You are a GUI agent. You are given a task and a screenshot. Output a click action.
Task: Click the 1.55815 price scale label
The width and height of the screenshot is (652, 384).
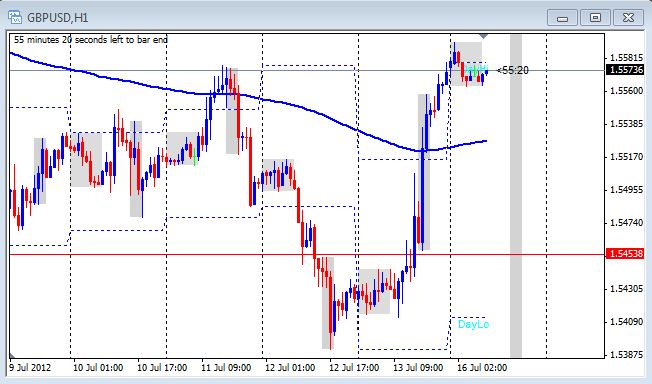pos(626,58)
